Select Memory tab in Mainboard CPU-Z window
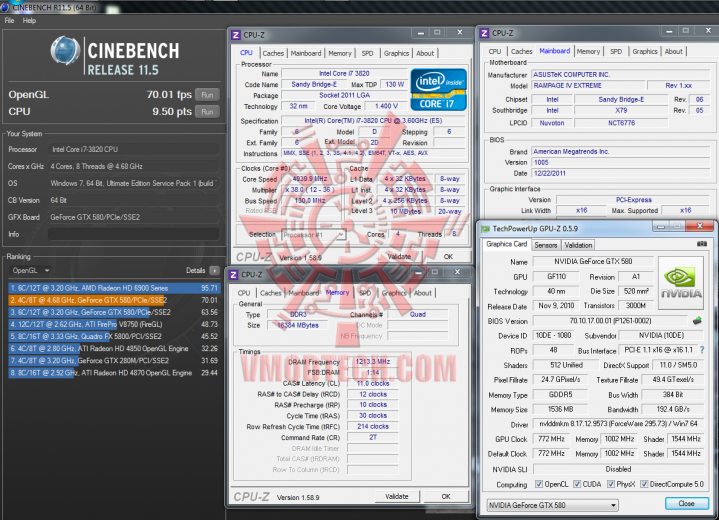This screenshot has width=719, height=520. click(x=588, y=51)
